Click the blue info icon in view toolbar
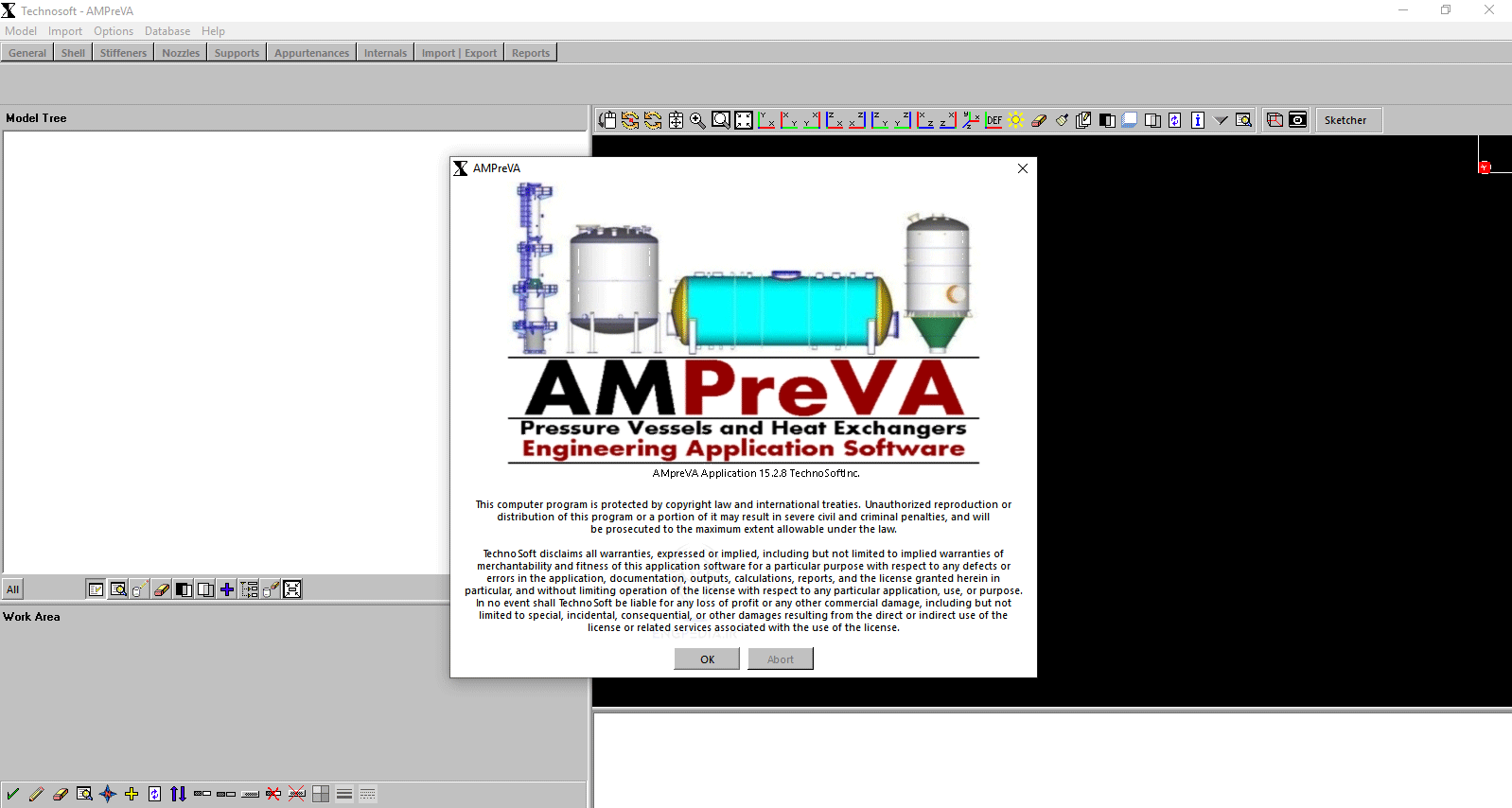The width and height of the screenshot is (1512, 808). 1198,120
